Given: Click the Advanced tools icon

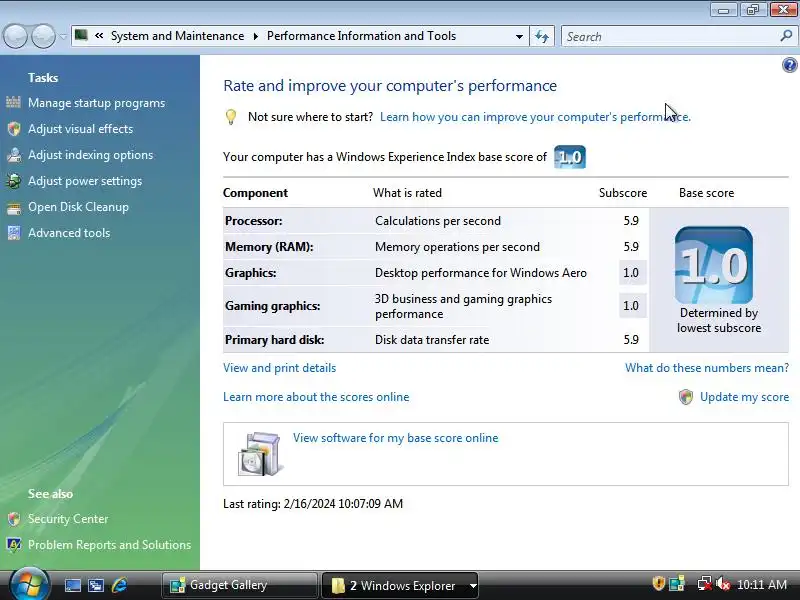Looking at the screenshot, I should point(14,233).
